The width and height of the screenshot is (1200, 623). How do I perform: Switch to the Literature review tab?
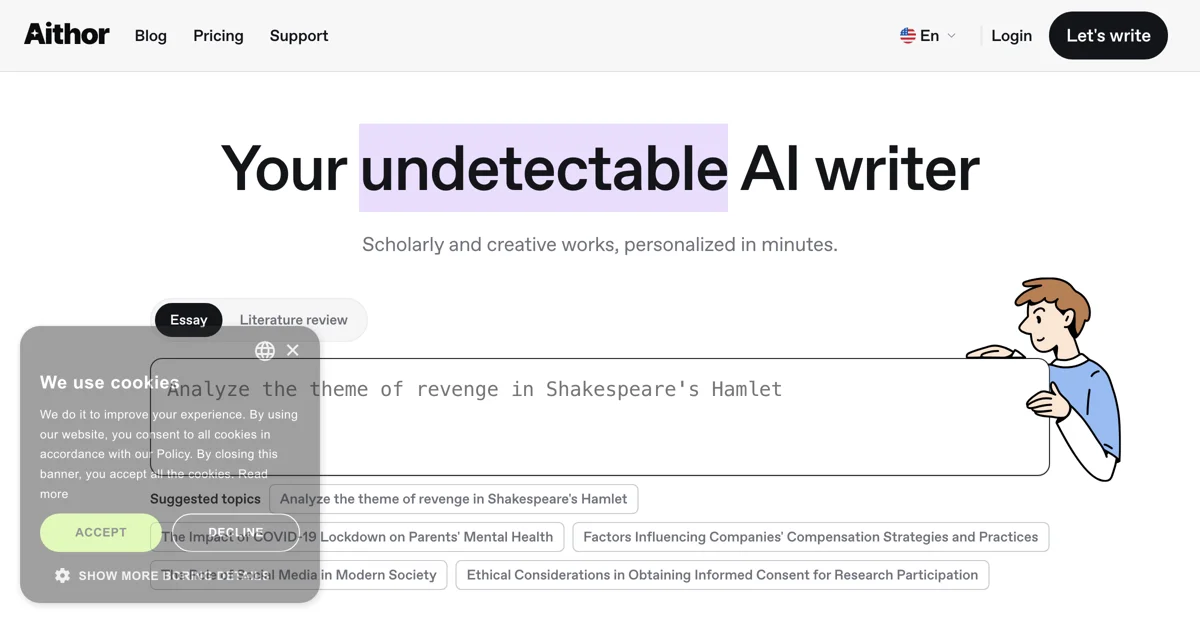[293, 320]
